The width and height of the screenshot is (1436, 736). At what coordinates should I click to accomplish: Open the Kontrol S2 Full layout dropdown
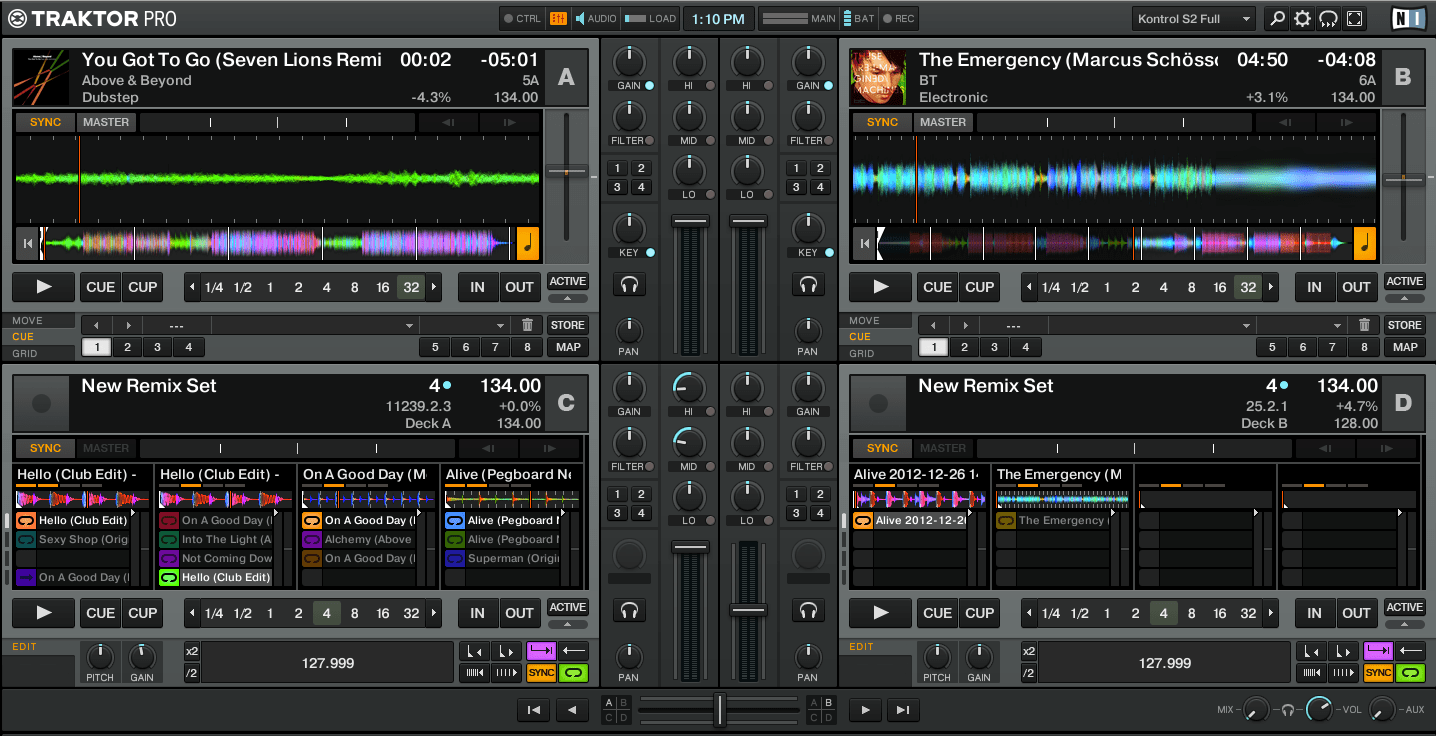pyautogui.click(x=1194, y=18)
